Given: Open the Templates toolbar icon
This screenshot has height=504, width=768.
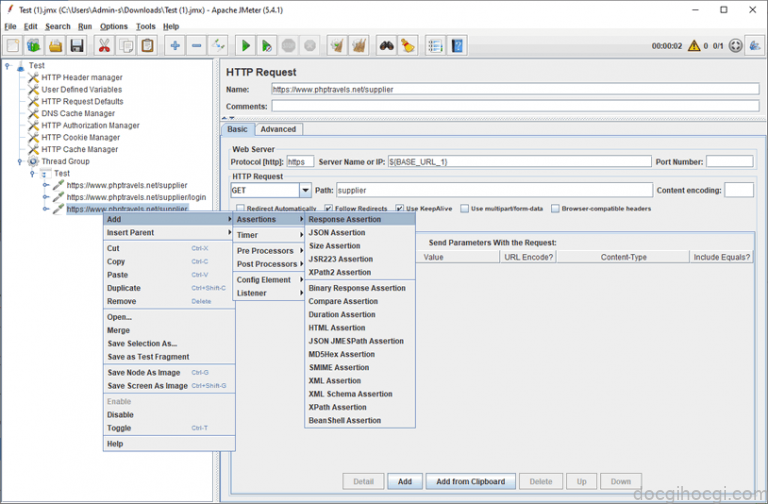Looking at the screenshot, I should [34, 46].
